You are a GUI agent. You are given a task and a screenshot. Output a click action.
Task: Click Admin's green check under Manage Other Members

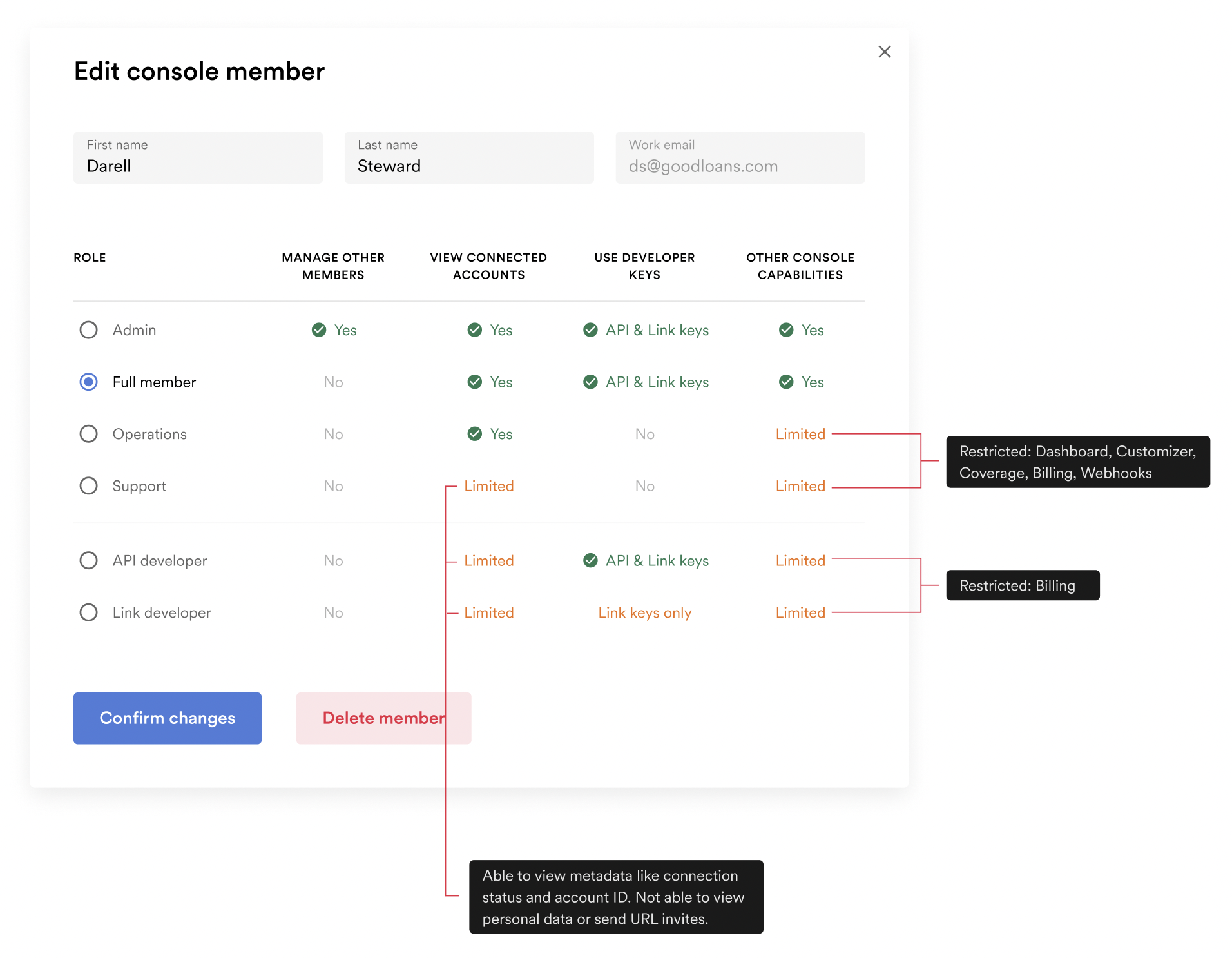coord(319,330)
